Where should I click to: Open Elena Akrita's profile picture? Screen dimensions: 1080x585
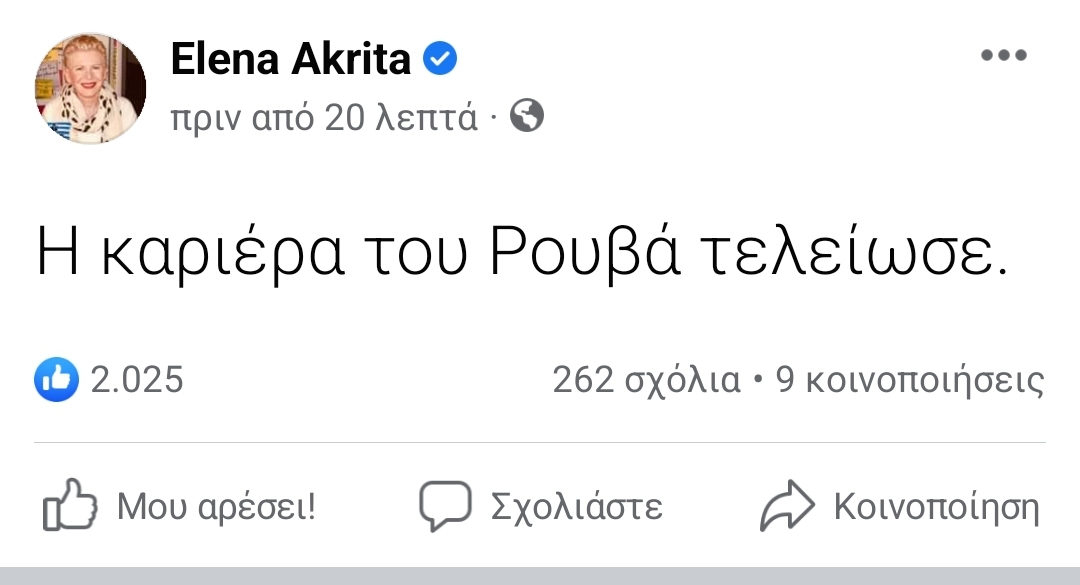click(91, 88)
